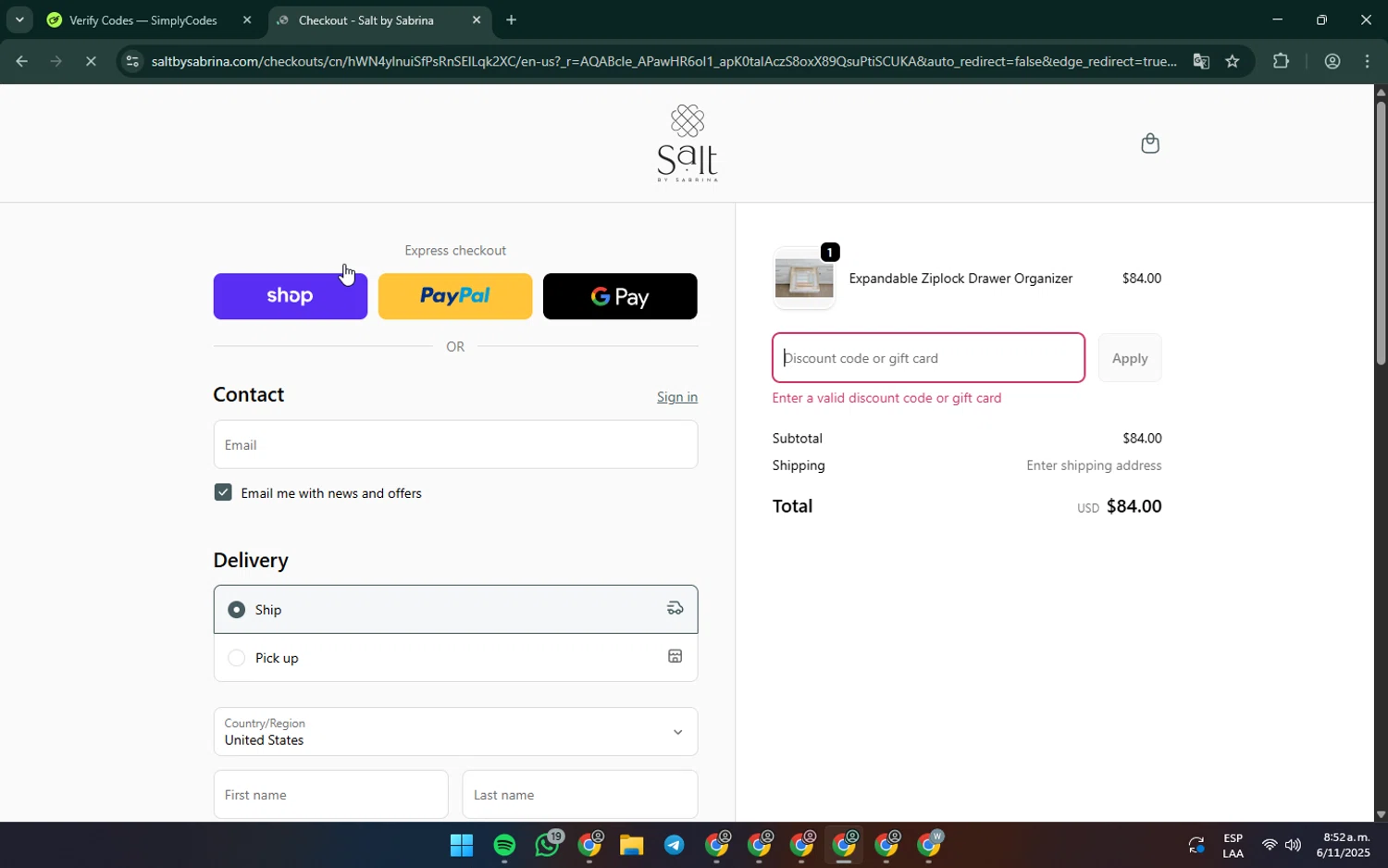
Task: Open the Chrome taskbar icon with W badge
Action: click(929, 844)
